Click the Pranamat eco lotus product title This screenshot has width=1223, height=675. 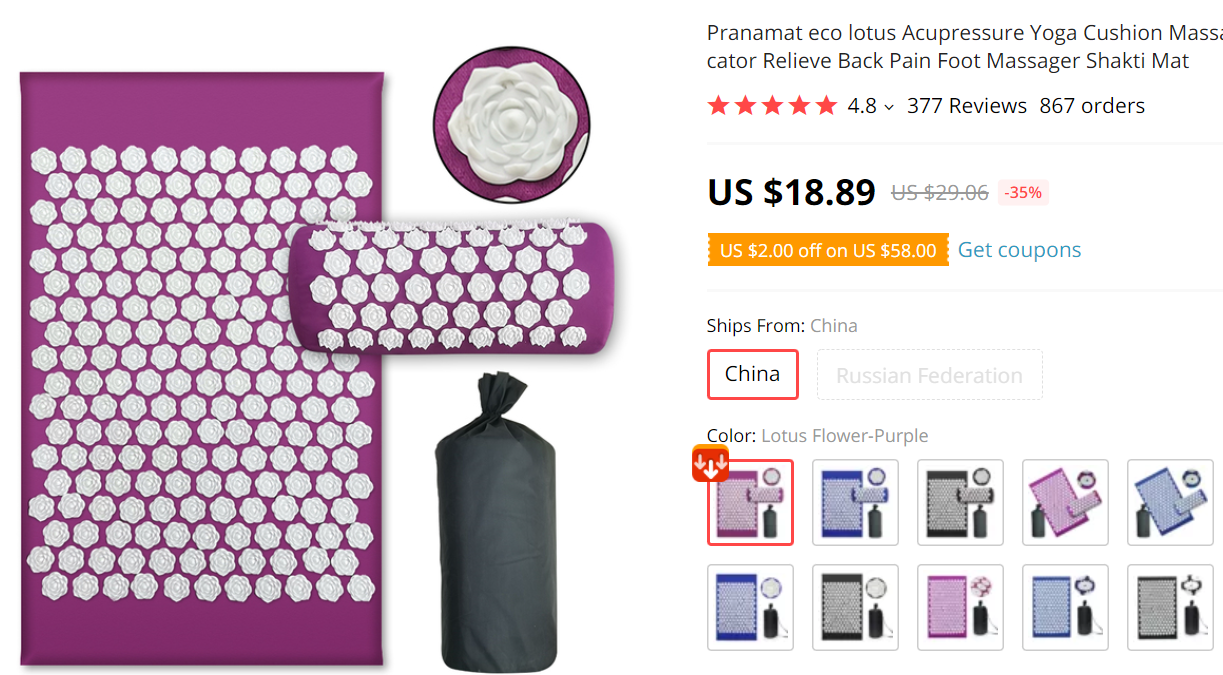click(x=964, y=47)
